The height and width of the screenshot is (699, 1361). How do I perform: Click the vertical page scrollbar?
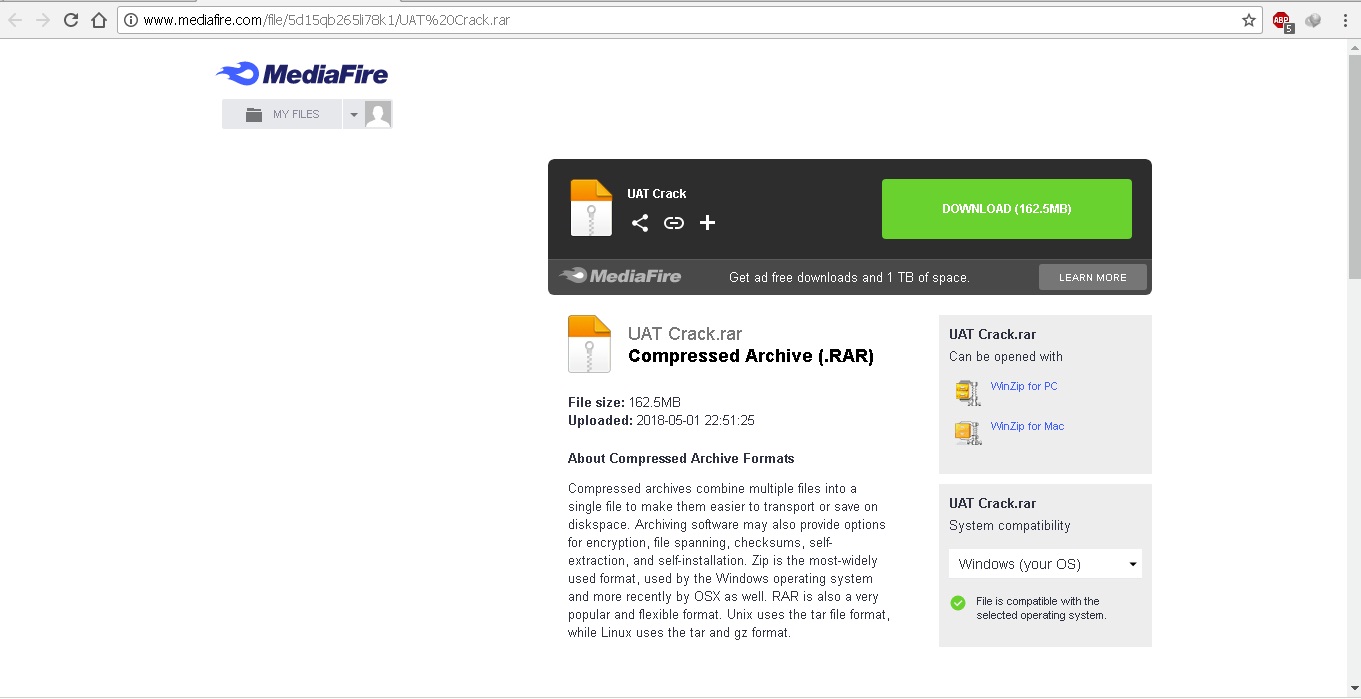click(1354, 168)
